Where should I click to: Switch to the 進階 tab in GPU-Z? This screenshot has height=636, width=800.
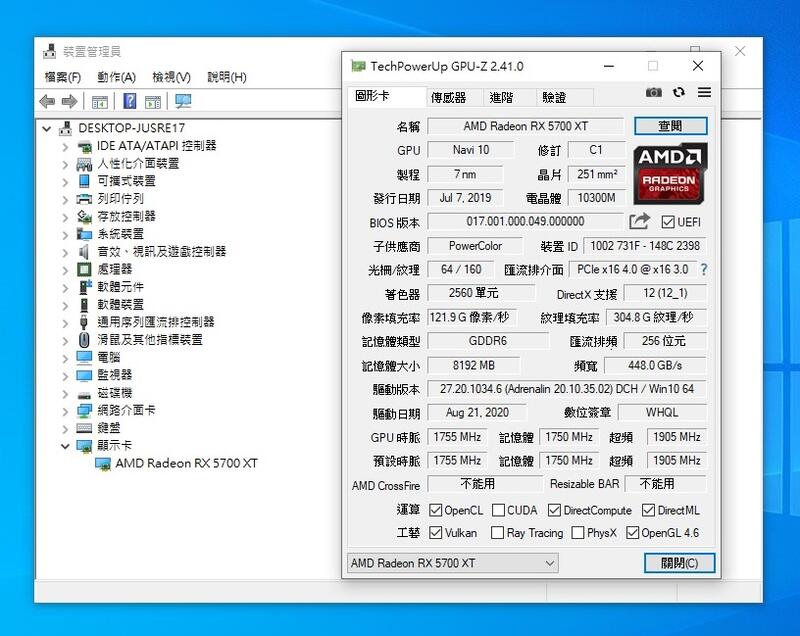tap(508, 97)
